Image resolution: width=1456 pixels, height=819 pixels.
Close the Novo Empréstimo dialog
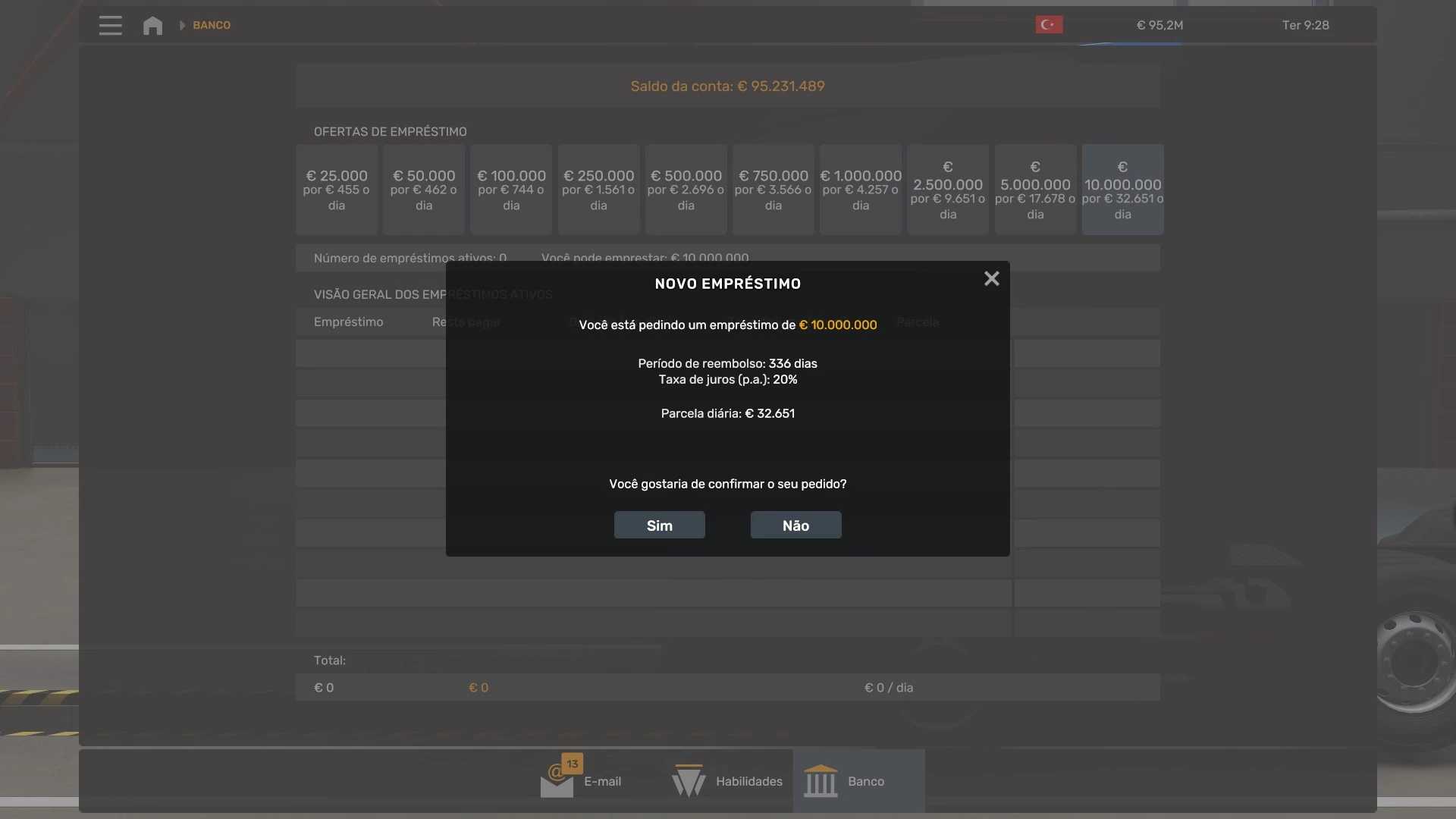point(991,279)
